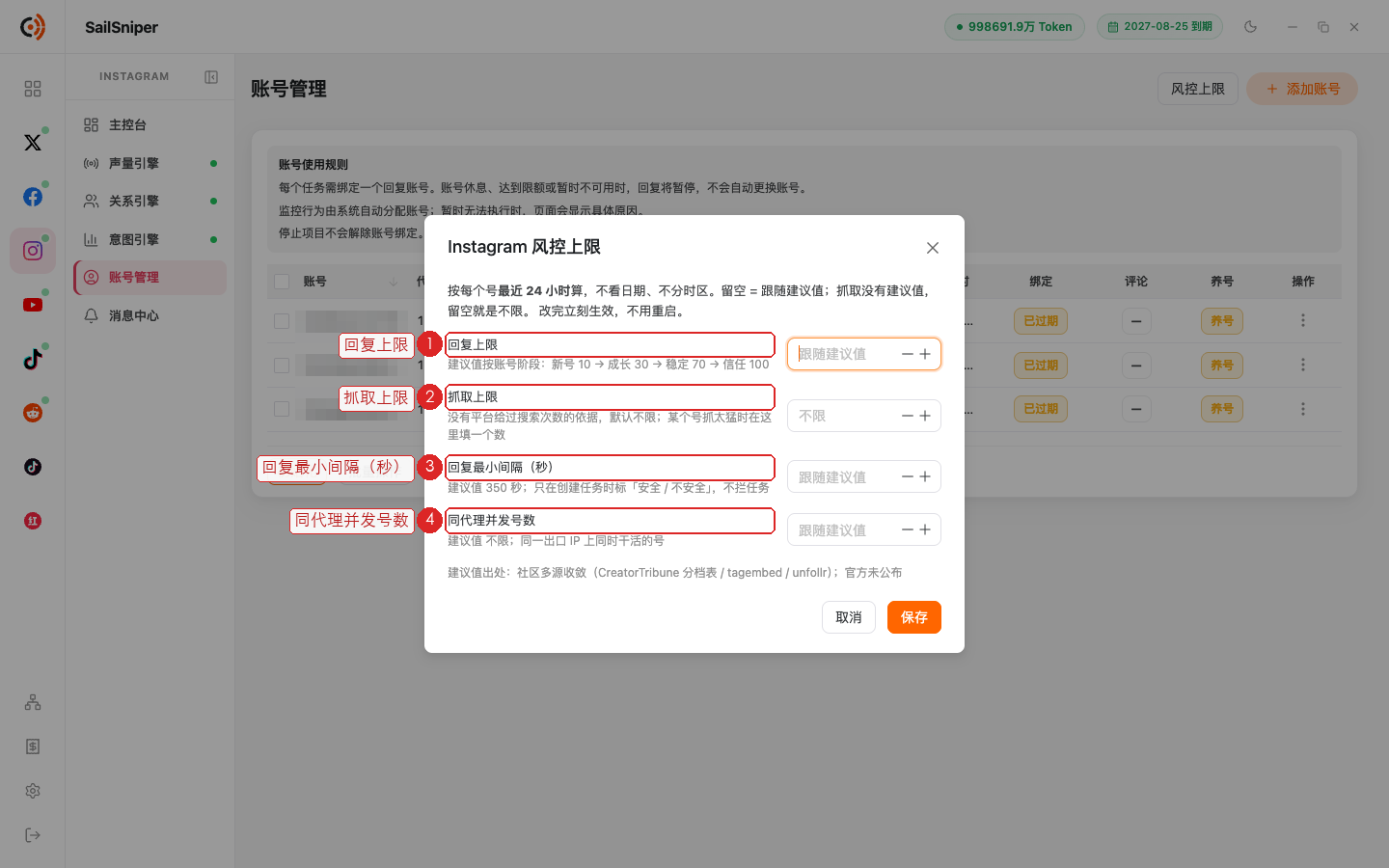Check the first account row checkbox

coord(282,321)
